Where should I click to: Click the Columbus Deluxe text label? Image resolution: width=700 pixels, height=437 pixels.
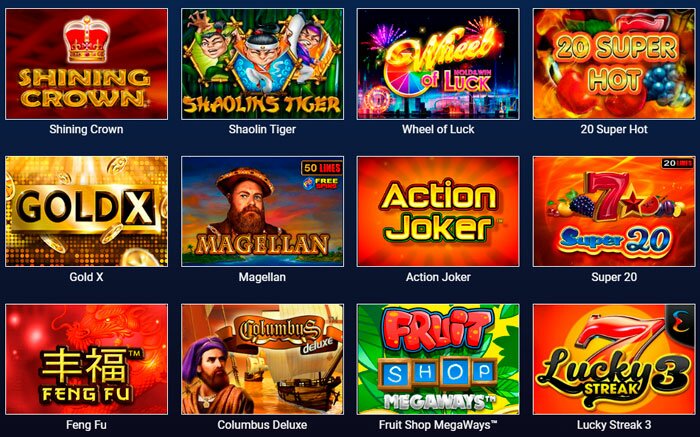pos(262,425)
